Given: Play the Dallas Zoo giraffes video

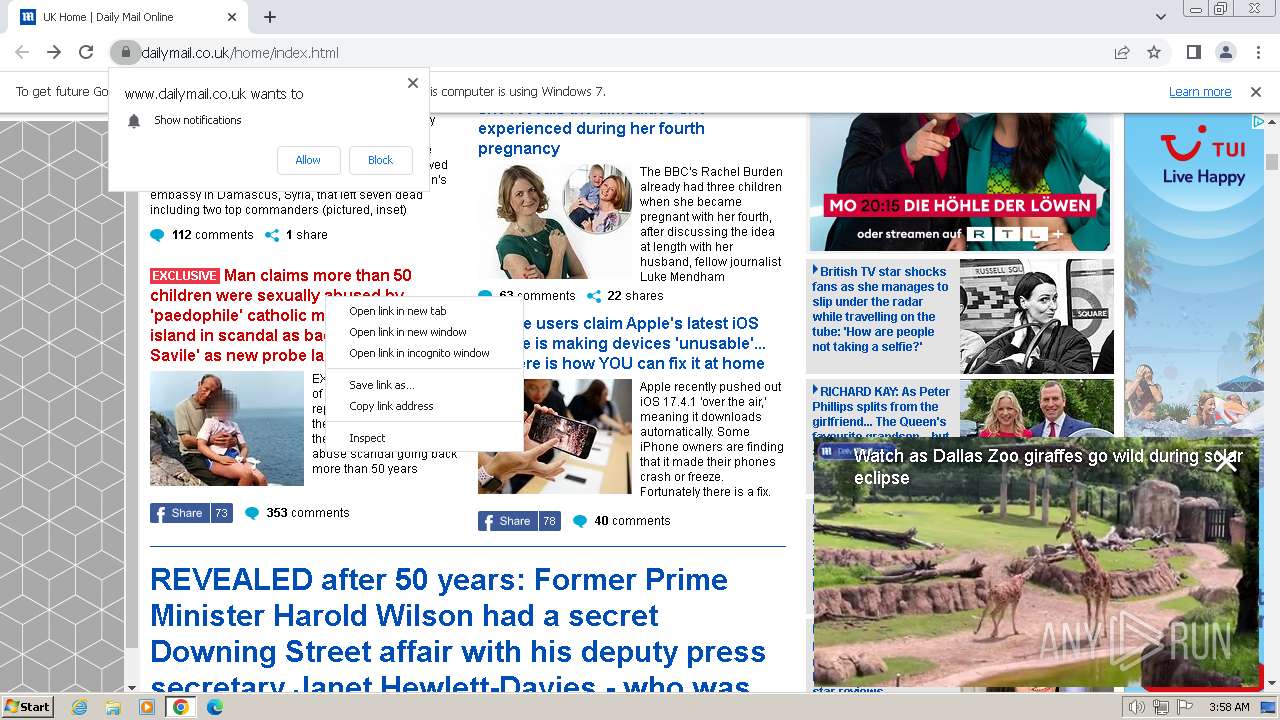Looking at the screenshot, I should pyautogui.click(x=1036, y=563).
